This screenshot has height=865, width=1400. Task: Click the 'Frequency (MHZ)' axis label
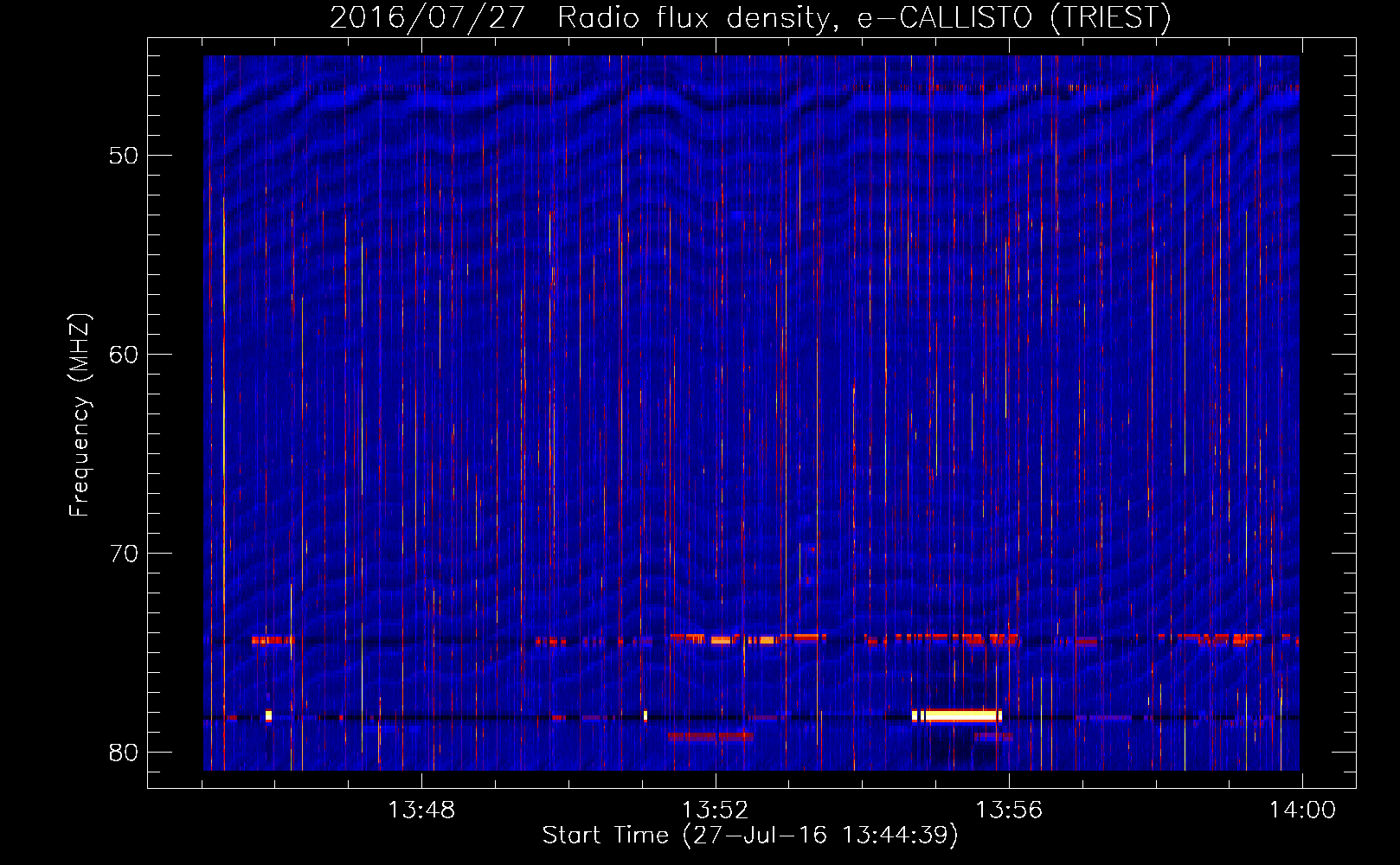point(79,415)
